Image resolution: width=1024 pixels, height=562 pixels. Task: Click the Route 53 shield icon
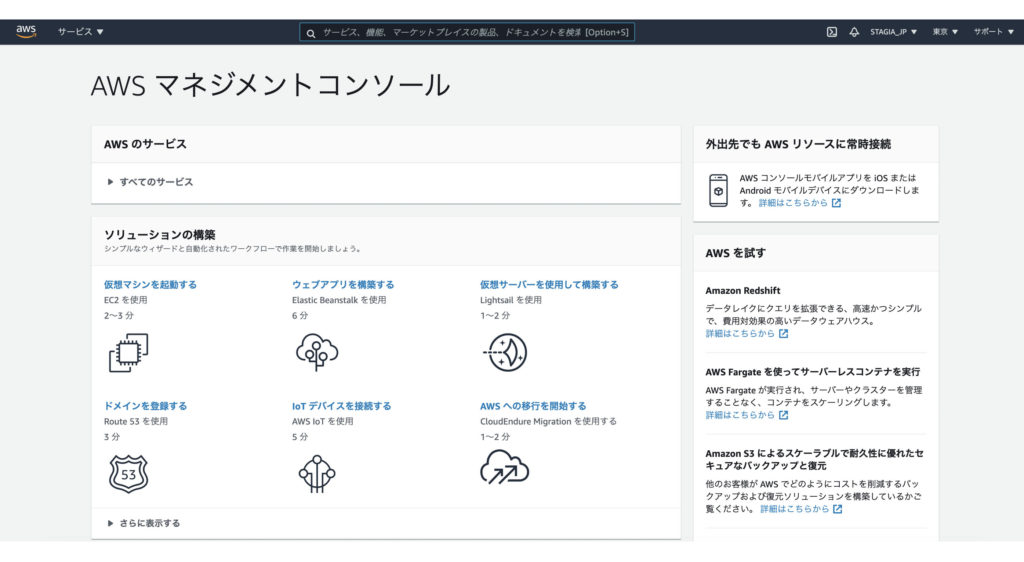[x=128, y=473]
